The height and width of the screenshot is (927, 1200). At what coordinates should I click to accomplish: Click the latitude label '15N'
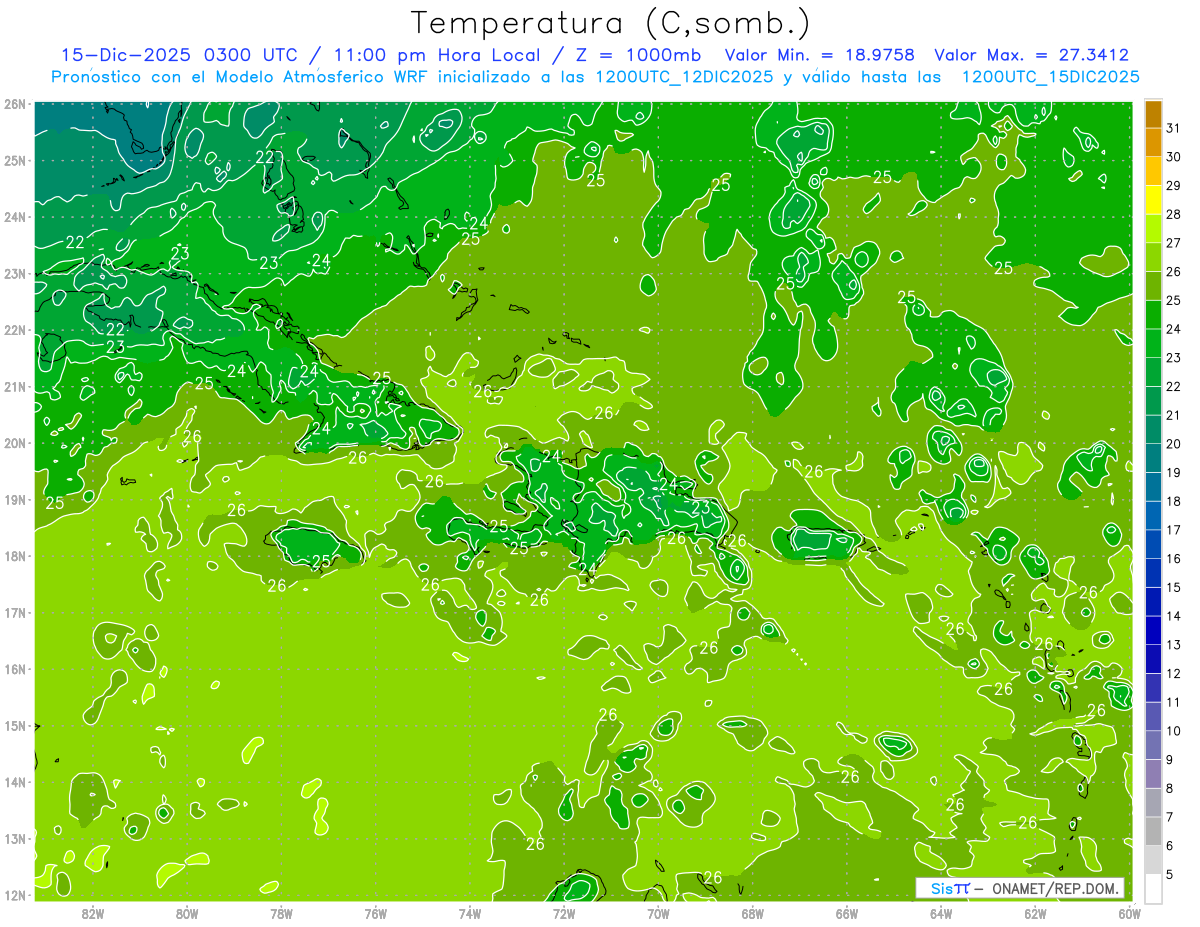tap(15, 725)
